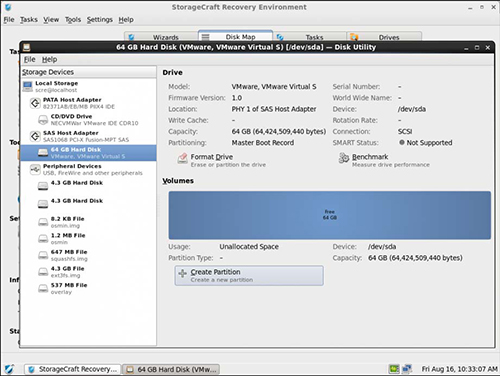
Task: Click the network system tray icon
Action: [407, 369]
